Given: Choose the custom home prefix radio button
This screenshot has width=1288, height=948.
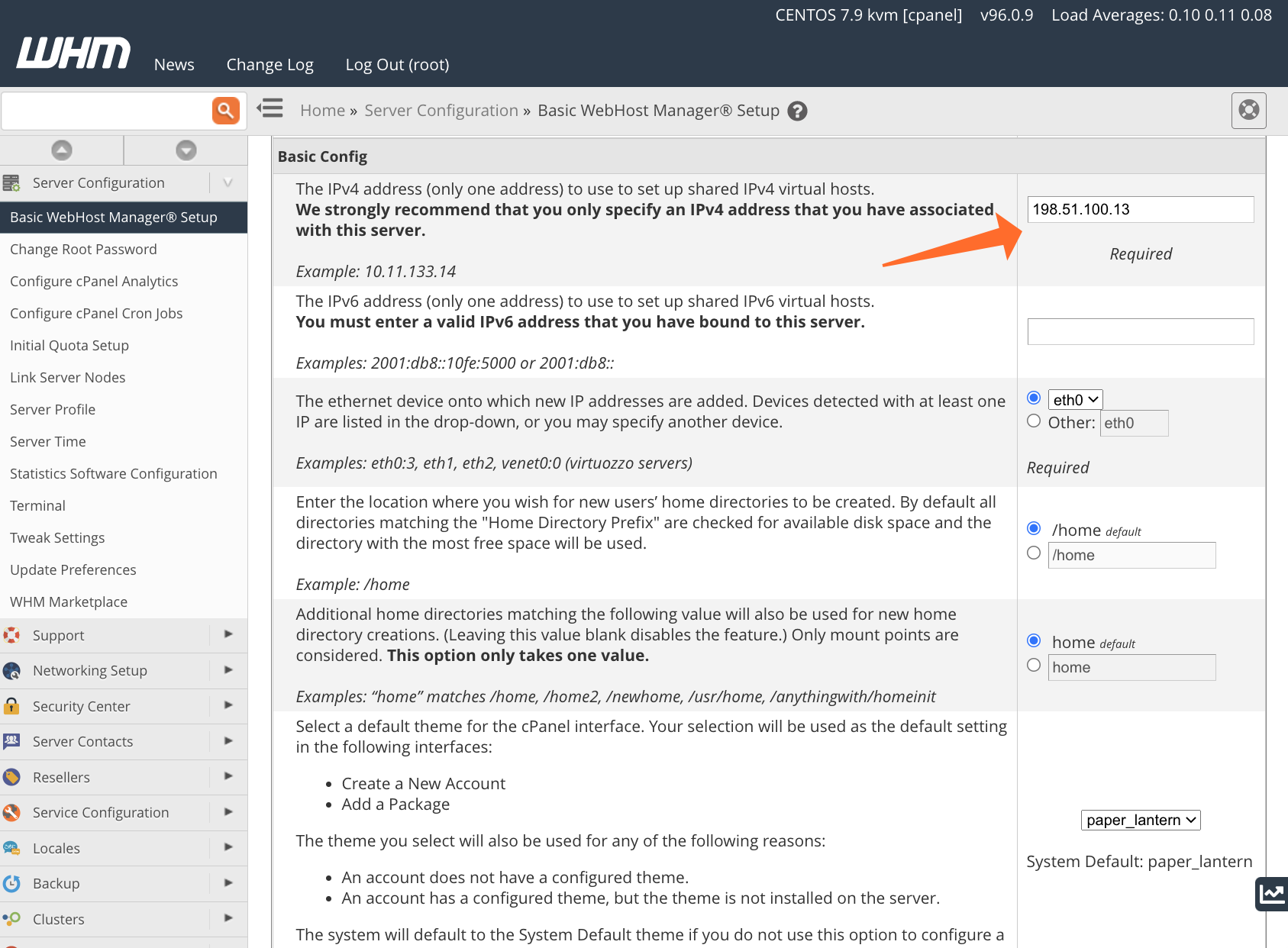Looking at the screenshot, I should 1034,666.
